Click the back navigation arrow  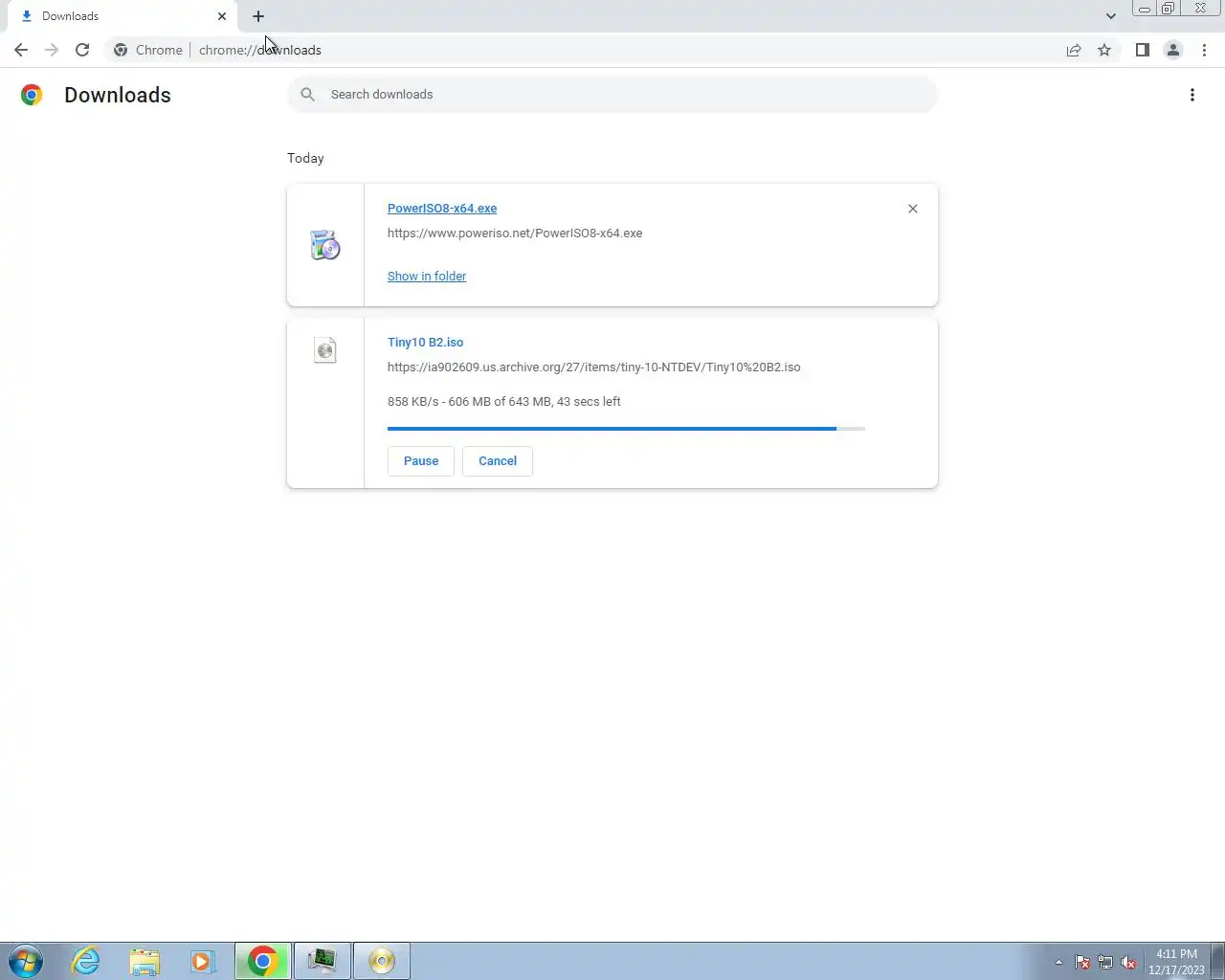click(21, 50)
